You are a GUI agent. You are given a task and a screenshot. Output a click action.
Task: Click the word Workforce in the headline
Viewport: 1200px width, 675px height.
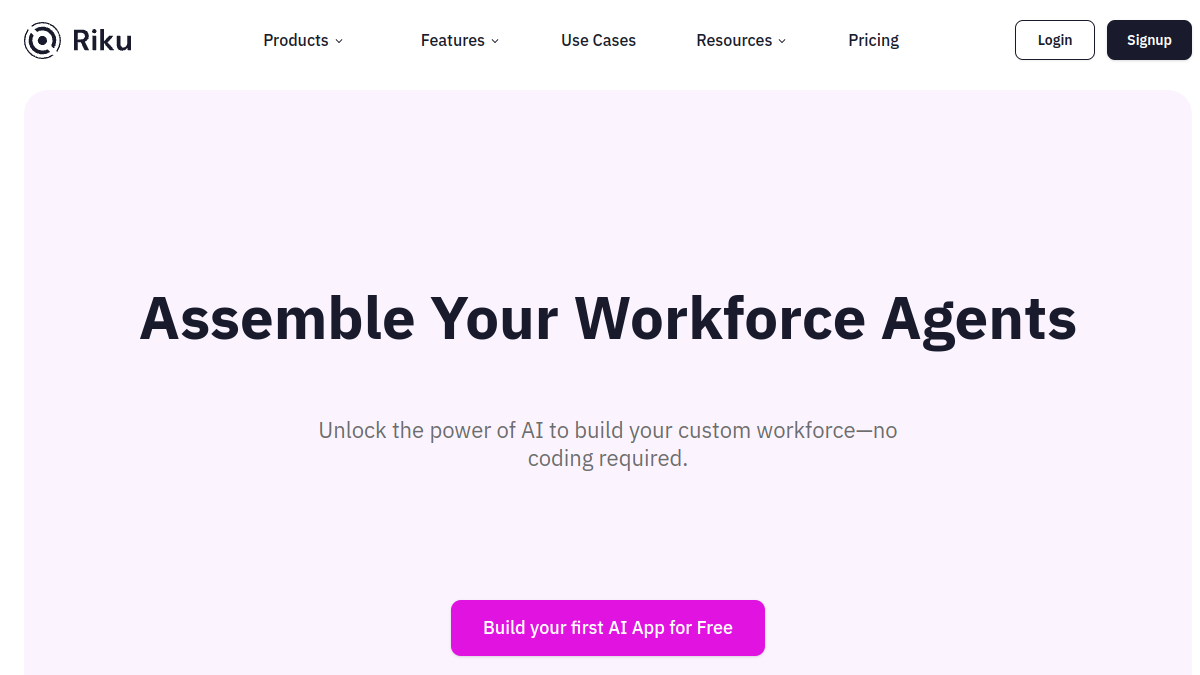coord(720,317)
